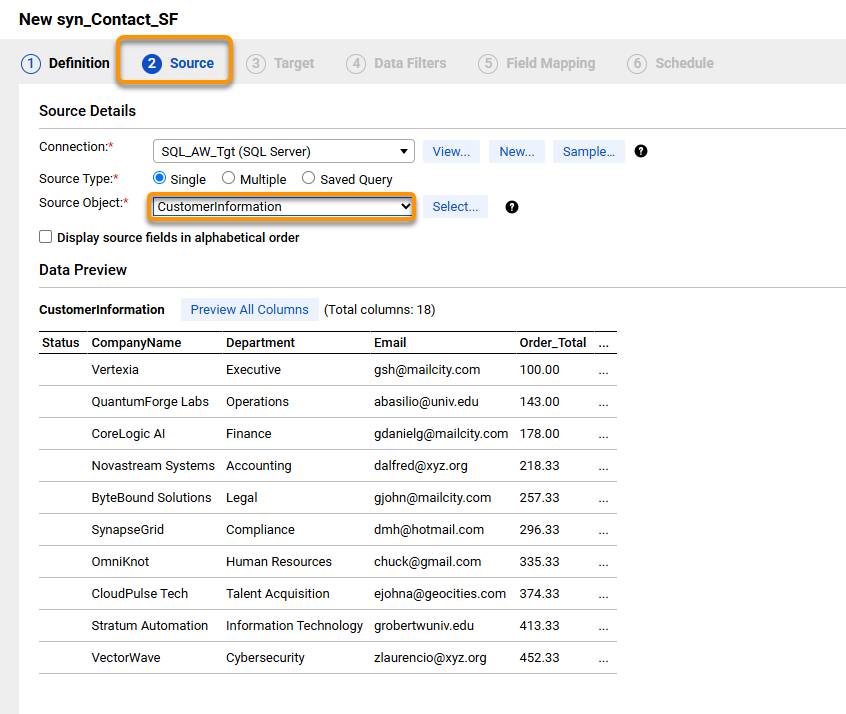Click the Cybersecurity cell
Image resolution: width=846 pixels, height=714 pixels.
tap(265, 657)
